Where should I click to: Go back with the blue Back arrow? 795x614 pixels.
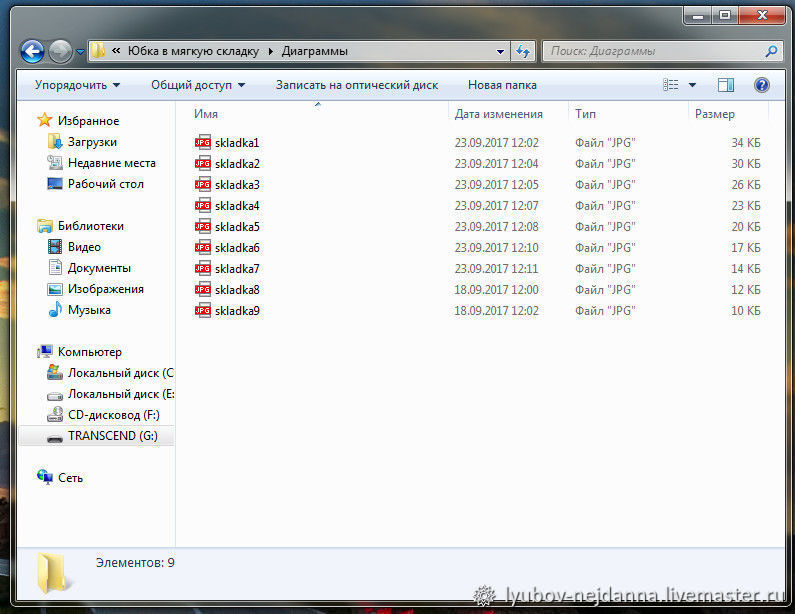(32, 51)
